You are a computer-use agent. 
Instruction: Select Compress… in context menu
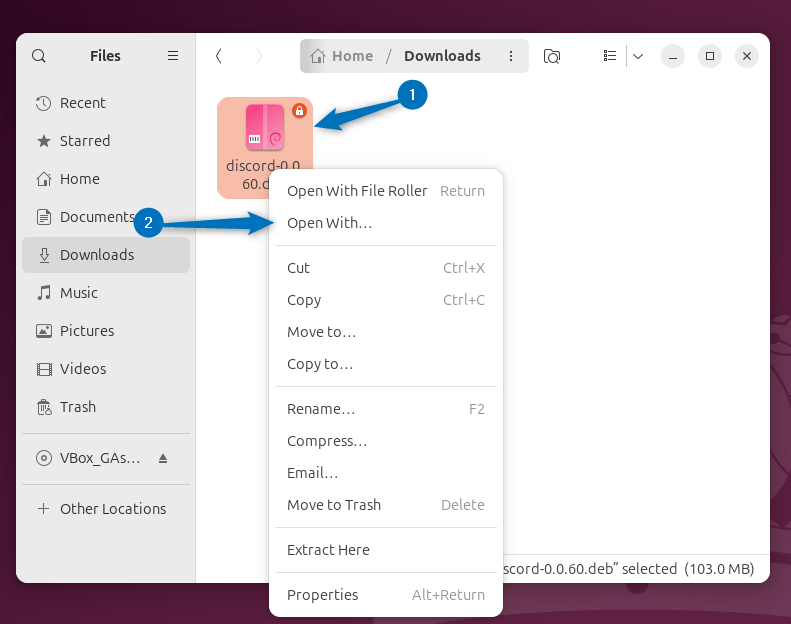click(x=386, y=441)
